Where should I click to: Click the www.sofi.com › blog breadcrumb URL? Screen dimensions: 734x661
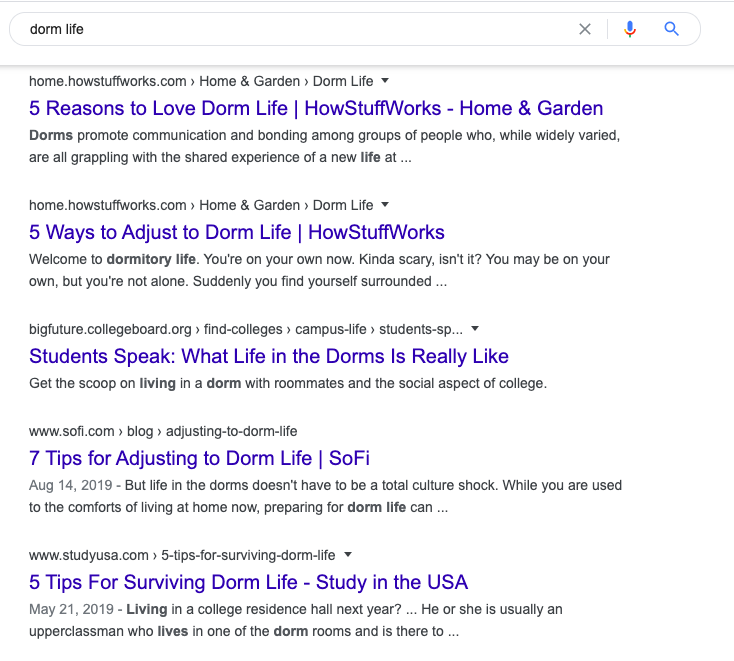[163, 431]
